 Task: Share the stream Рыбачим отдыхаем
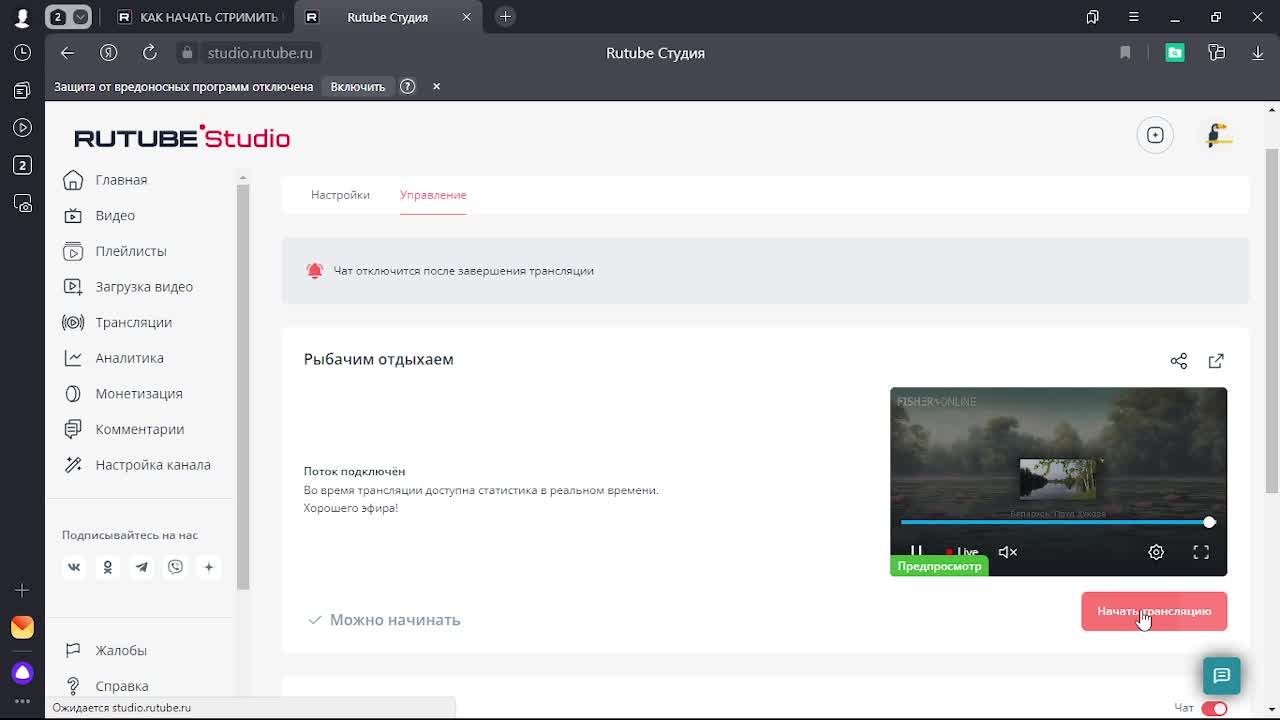pos(1179,361)
